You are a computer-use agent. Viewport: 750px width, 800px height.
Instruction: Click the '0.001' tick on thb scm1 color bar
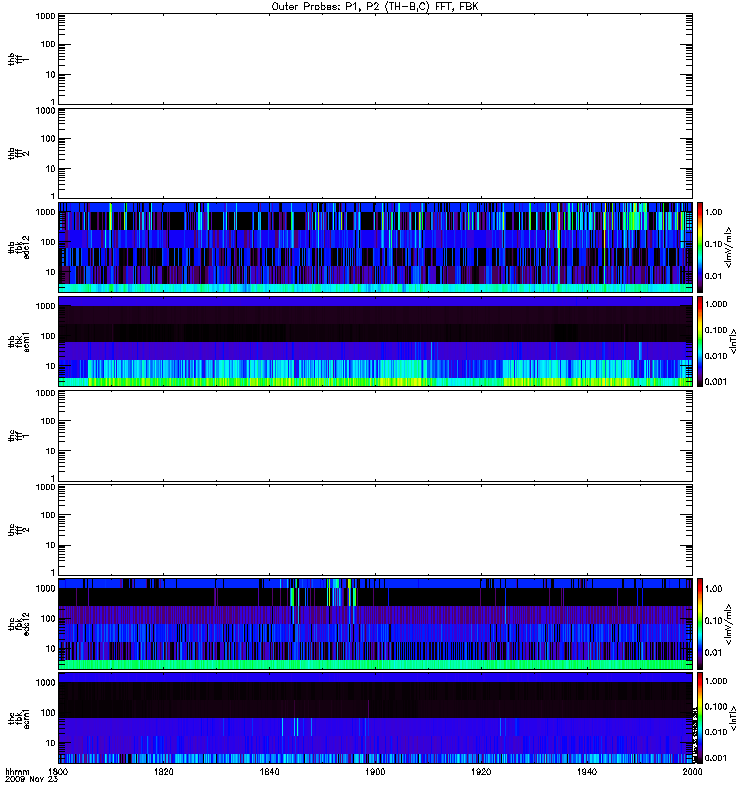[x=716, y=382]
